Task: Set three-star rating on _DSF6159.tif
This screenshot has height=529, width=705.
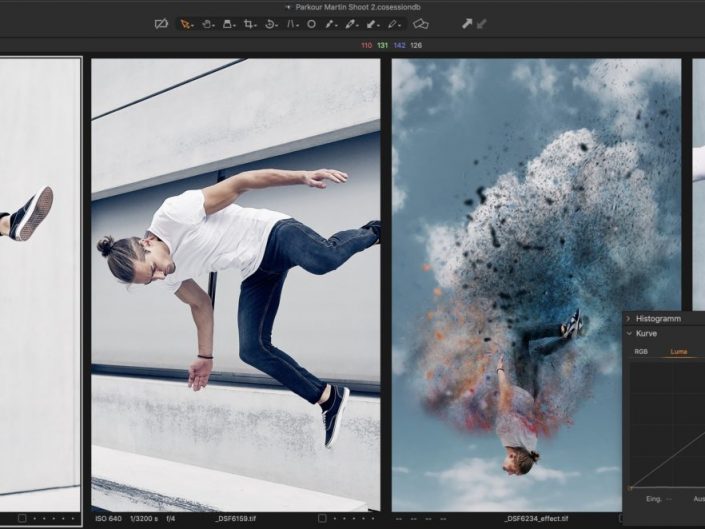Action: [x=354, y=519]
